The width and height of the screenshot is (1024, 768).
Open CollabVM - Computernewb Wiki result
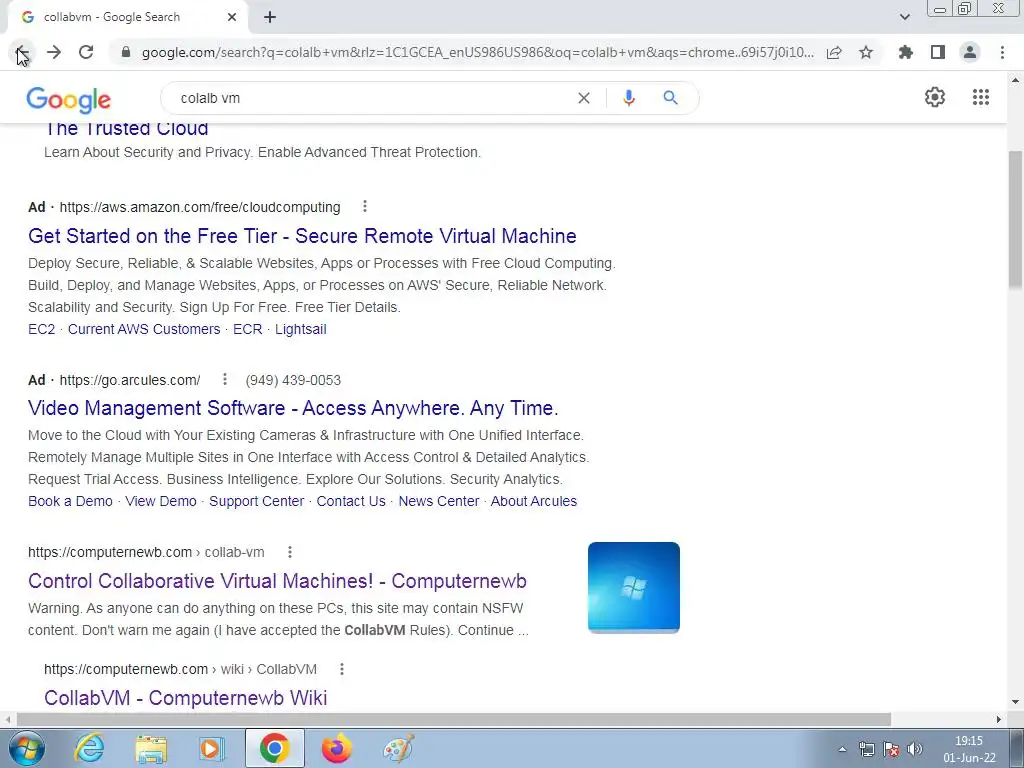tap(185, 697)
